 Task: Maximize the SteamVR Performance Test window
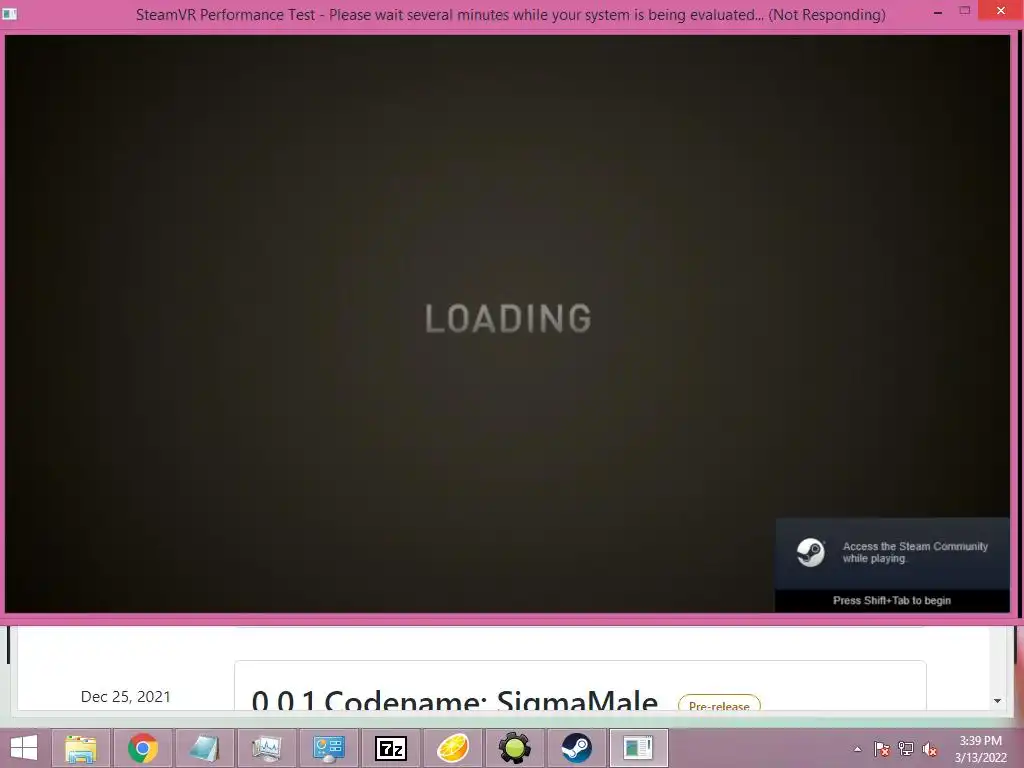(965, 10)
